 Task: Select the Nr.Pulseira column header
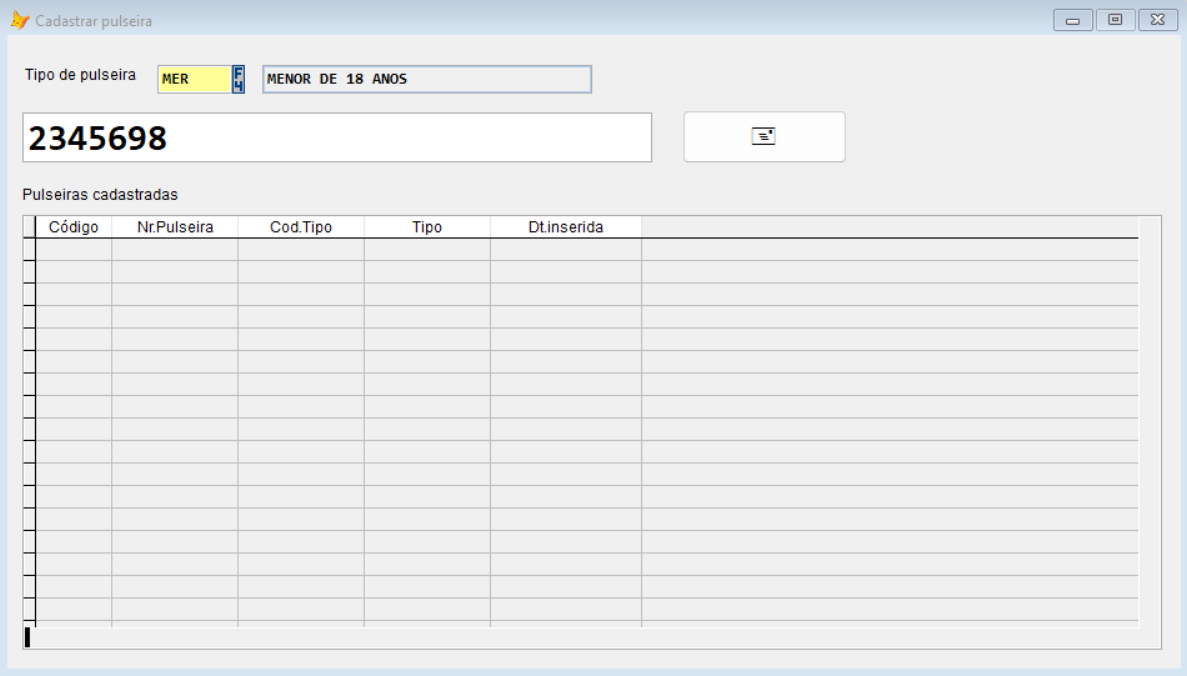click(x=175, y=227)
